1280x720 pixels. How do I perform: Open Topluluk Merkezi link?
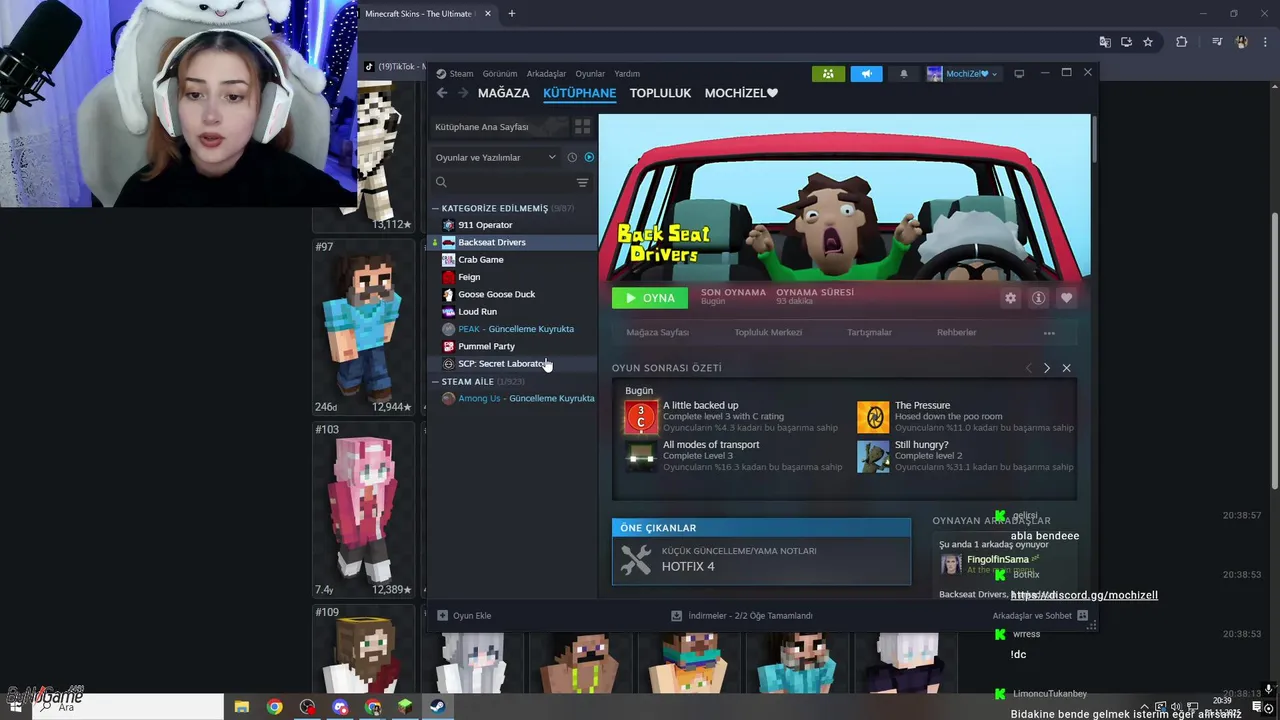768,333
